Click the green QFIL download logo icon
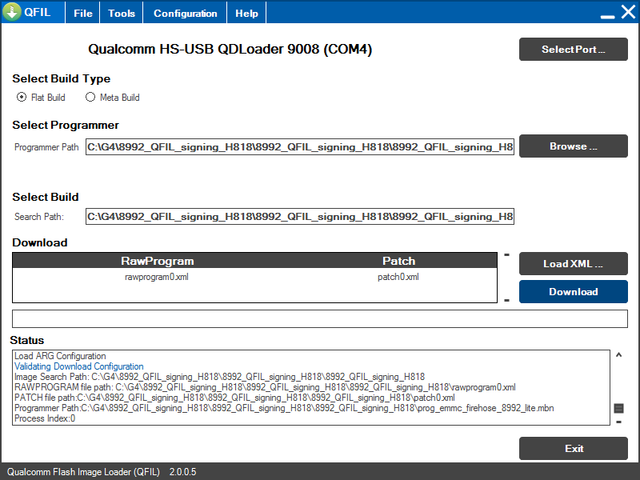 point(11,11)
